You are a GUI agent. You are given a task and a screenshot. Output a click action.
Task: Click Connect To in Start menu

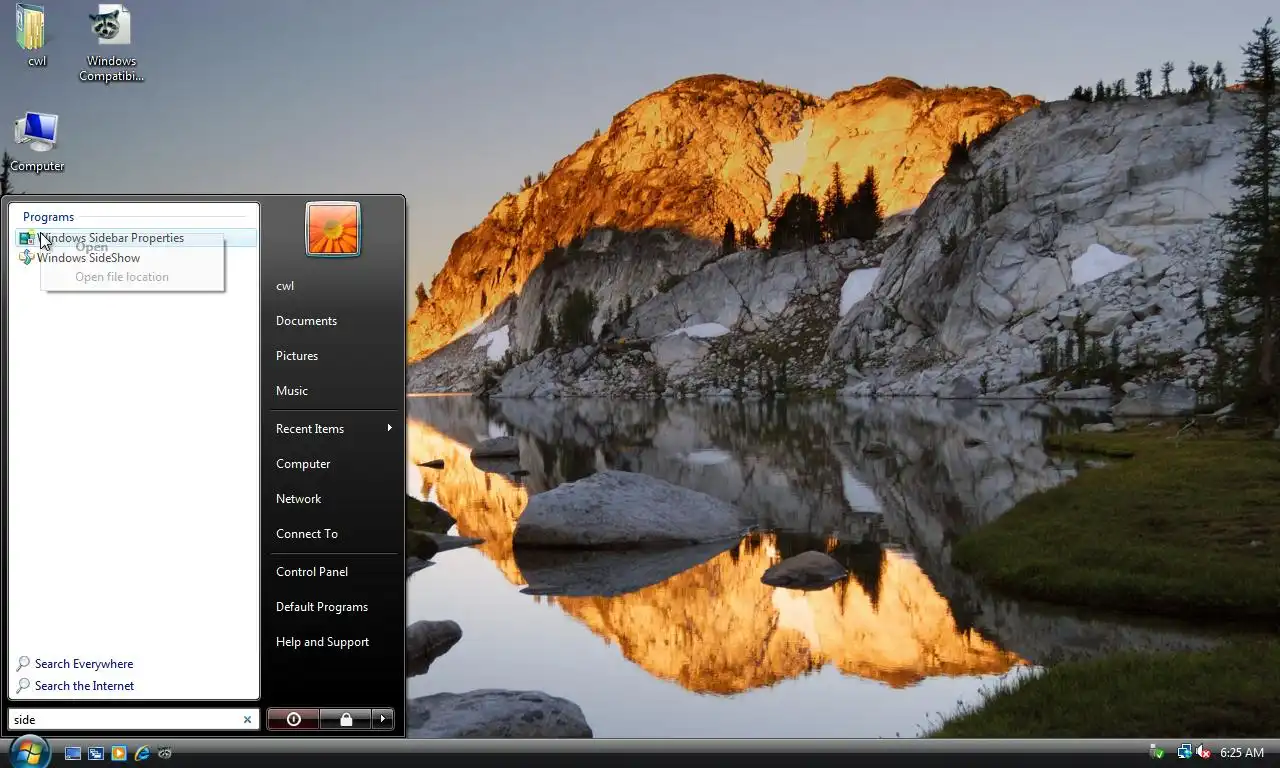(307, 534)
